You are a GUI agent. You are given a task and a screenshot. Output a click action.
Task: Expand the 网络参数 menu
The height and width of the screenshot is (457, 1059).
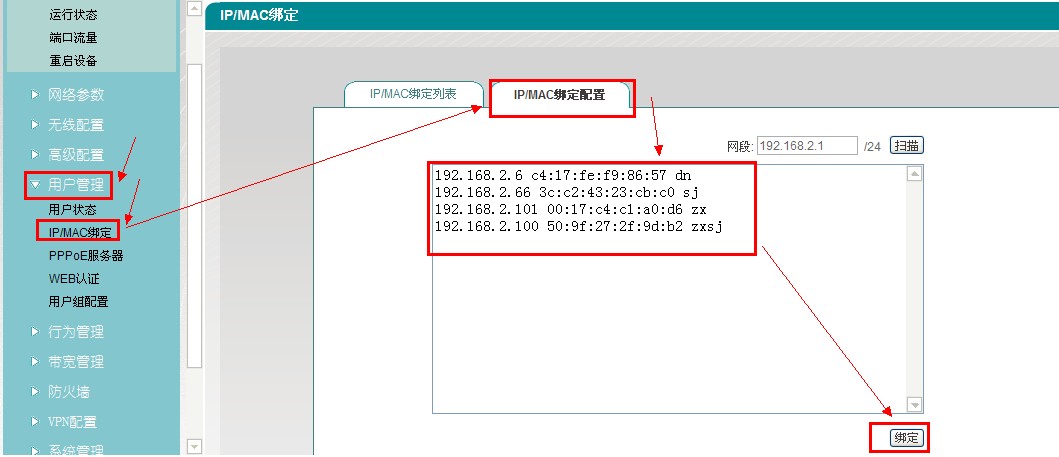pos(76,95)
